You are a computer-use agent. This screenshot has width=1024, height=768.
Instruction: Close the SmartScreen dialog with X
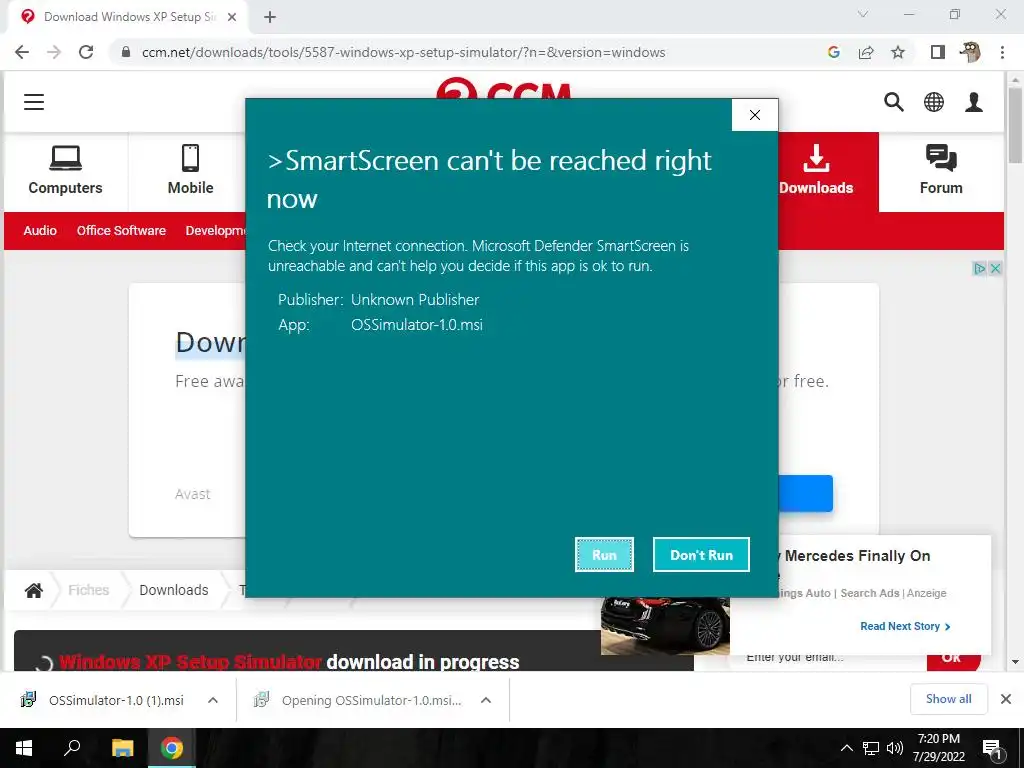click(755, 115)
